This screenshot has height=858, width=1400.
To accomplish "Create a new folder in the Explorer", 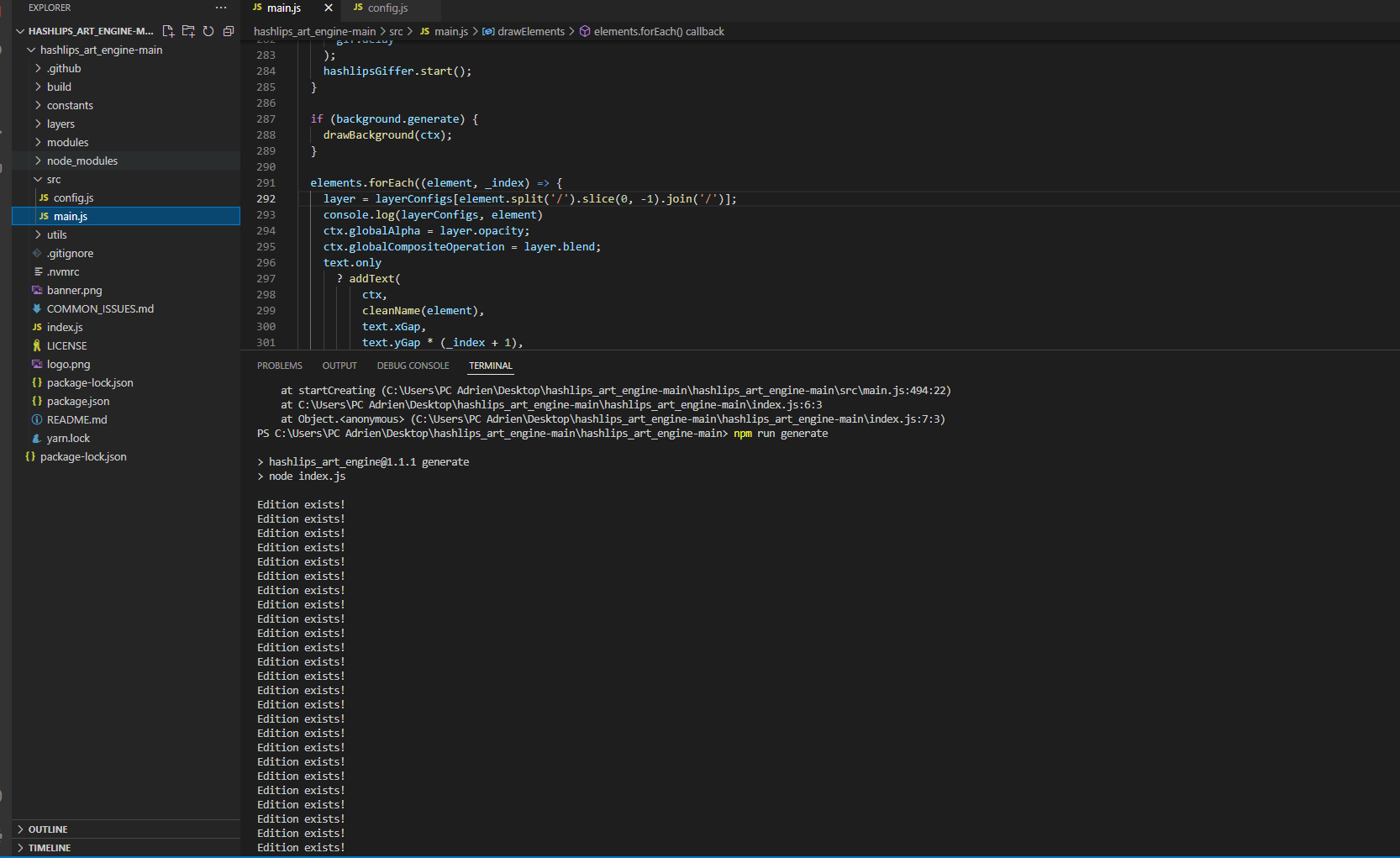I will coord(188,31).
